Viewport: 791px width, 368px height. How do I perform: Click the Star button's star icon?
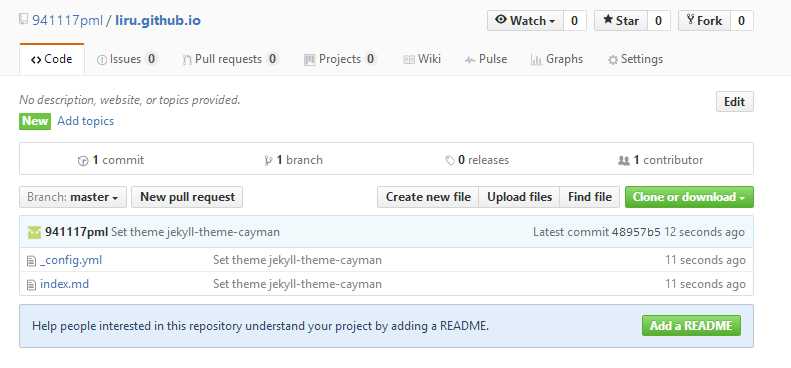pos(608,20)
